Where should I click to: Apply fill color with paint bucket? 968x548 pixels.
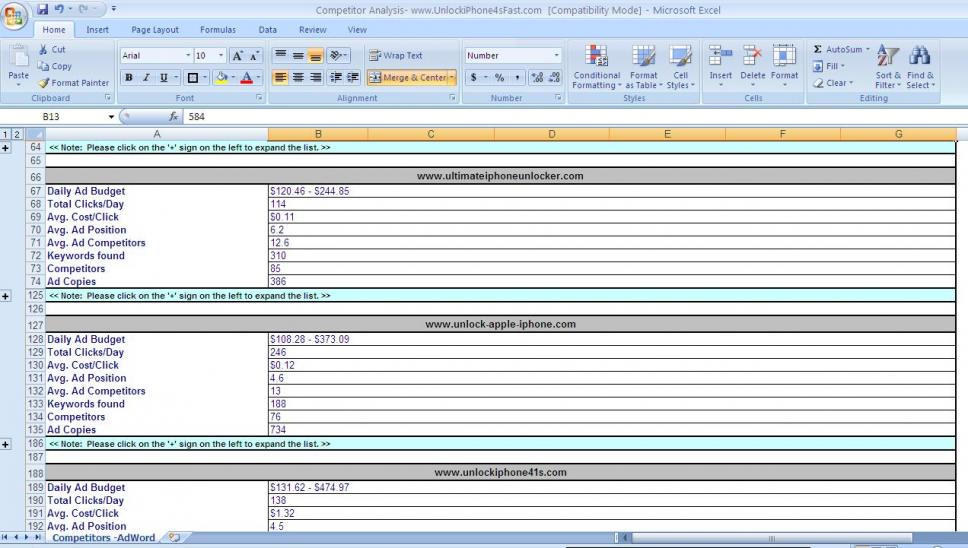coord(222,78)
